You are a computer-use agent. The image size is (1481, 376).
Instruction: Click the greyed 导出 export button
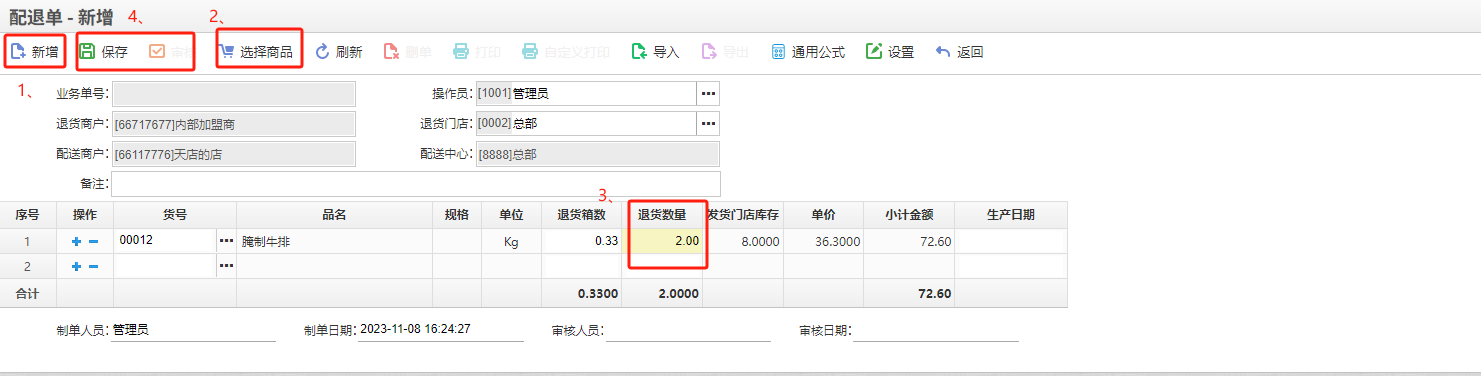coord(725,52)
